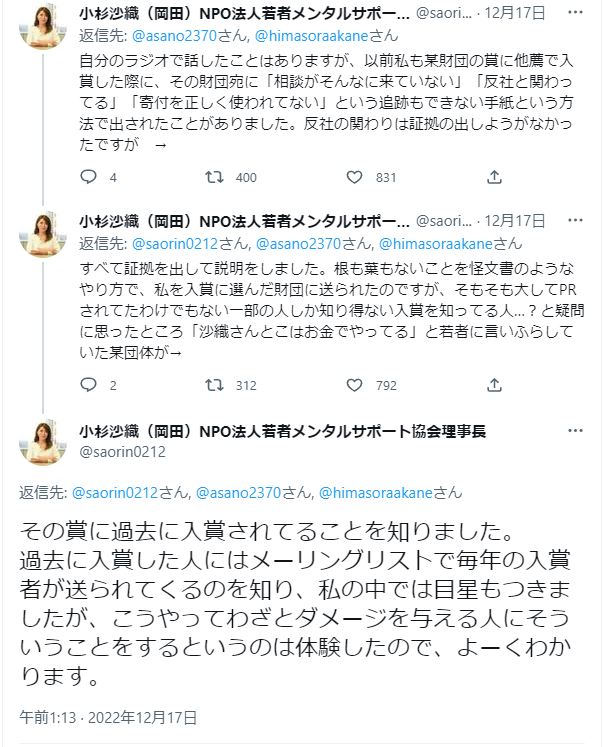The width and height of the screenshot is (604, 747).
Task: Open the three-dot menu on the main tweet
Action: [x=575, y=431]
